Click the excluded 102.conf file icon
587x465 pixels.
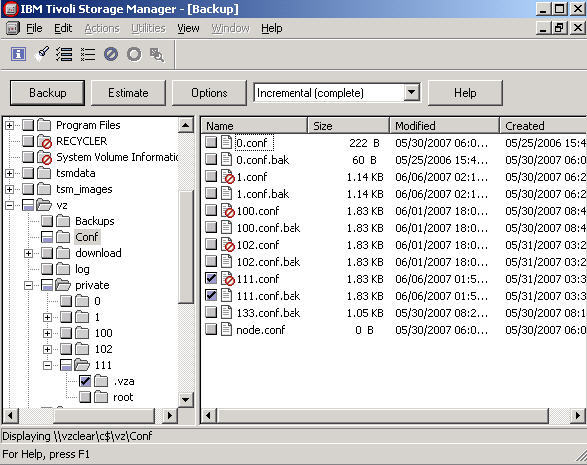228,245
